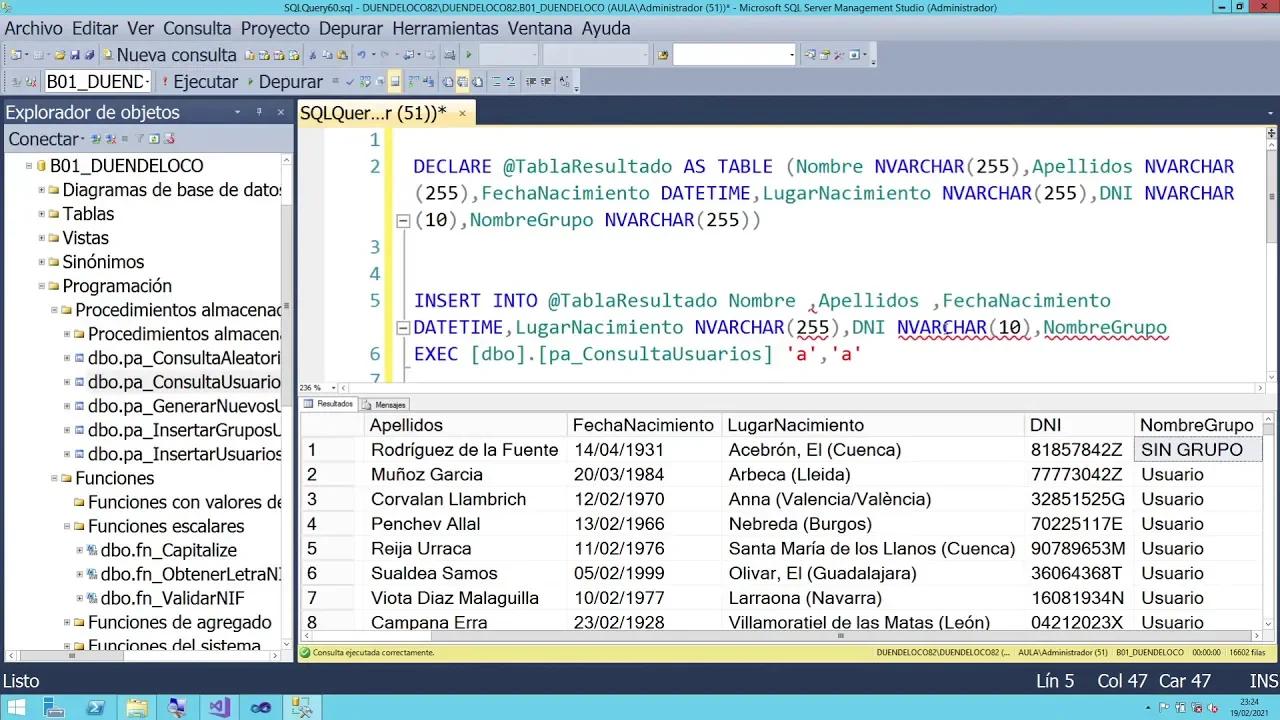Click the Save (floppy disk) toolbar icon
The height and width of the screenshot is (720, 1280).
tap(75, 55)
